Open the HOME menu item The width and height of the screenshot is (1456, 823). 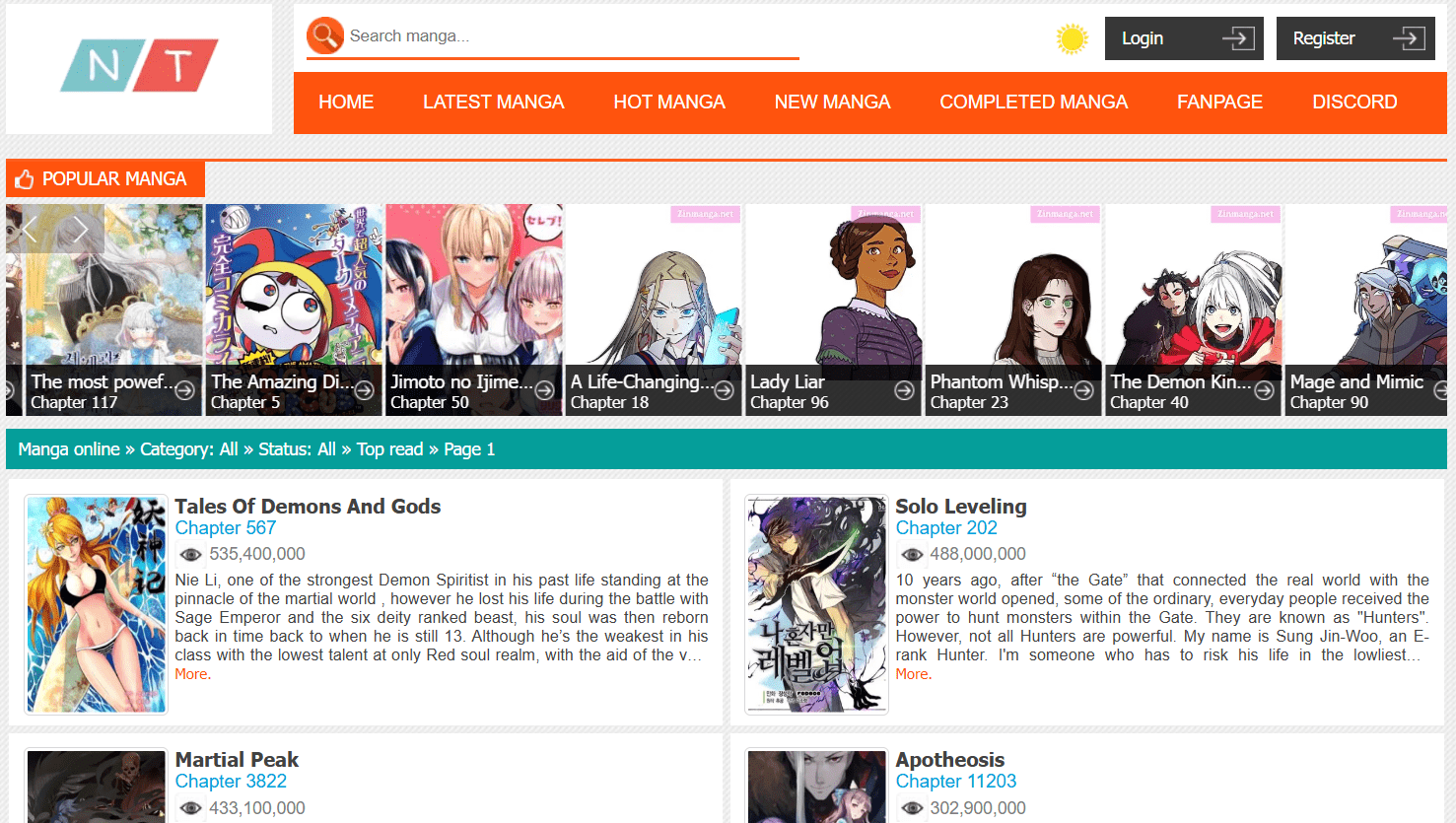[346, 103]
